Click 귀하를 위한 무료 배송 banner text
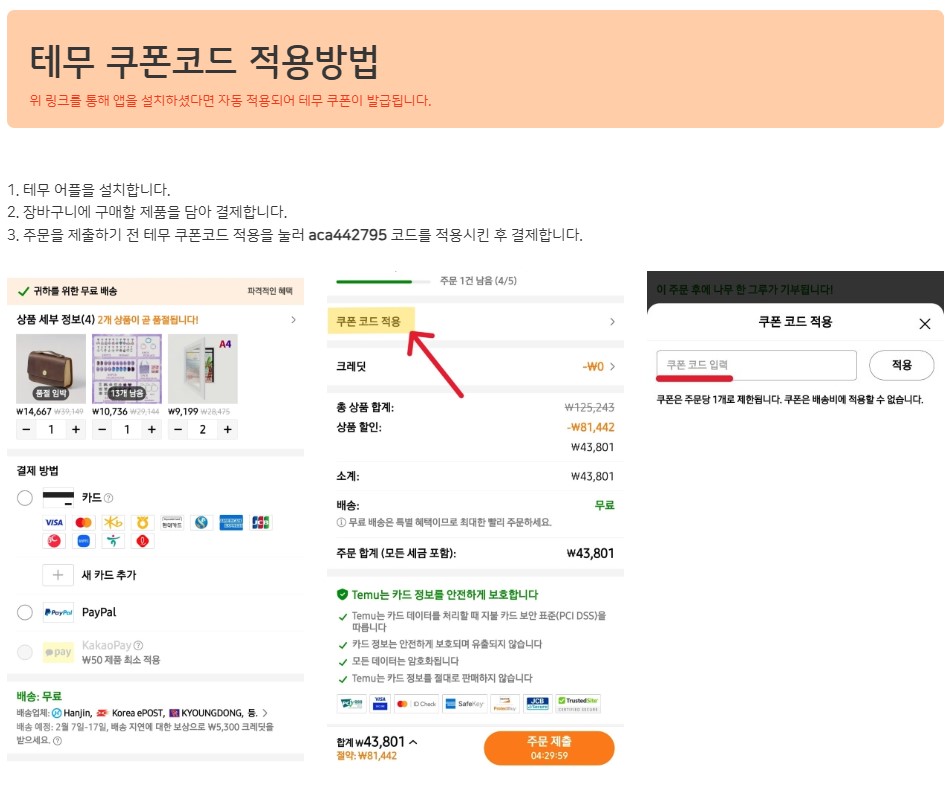The height and width of the screenshot is (793, 951). click(x=75, y=291)
